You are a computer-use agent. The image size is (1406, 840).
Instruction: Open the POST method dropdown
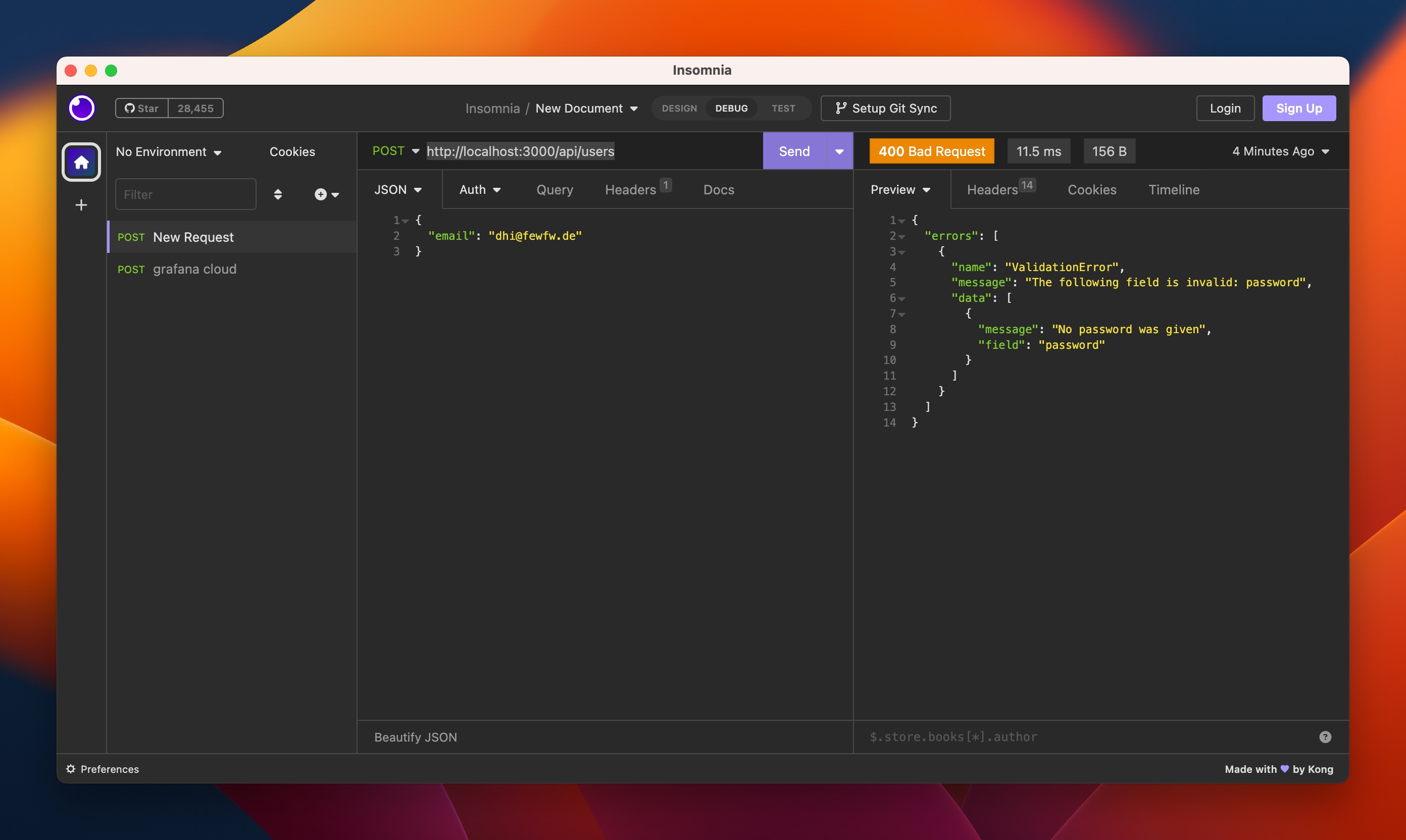(396, 150)
